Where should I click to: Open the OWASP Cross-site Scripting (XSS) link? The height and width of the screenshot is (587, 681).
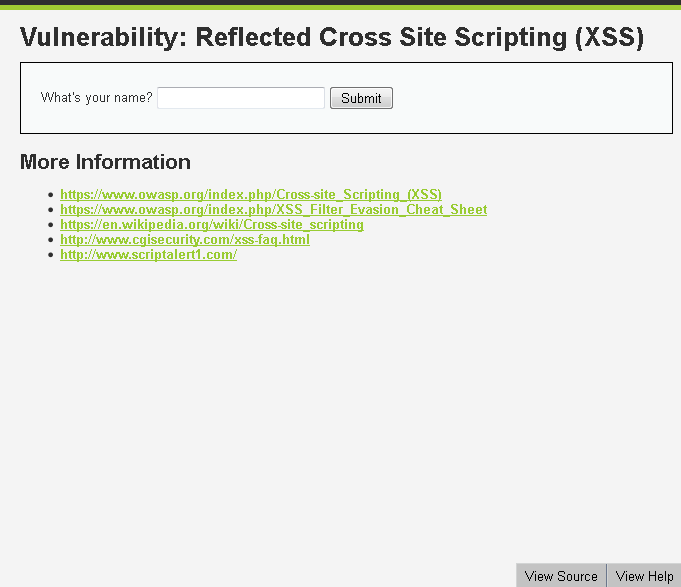tap(251, 195)
